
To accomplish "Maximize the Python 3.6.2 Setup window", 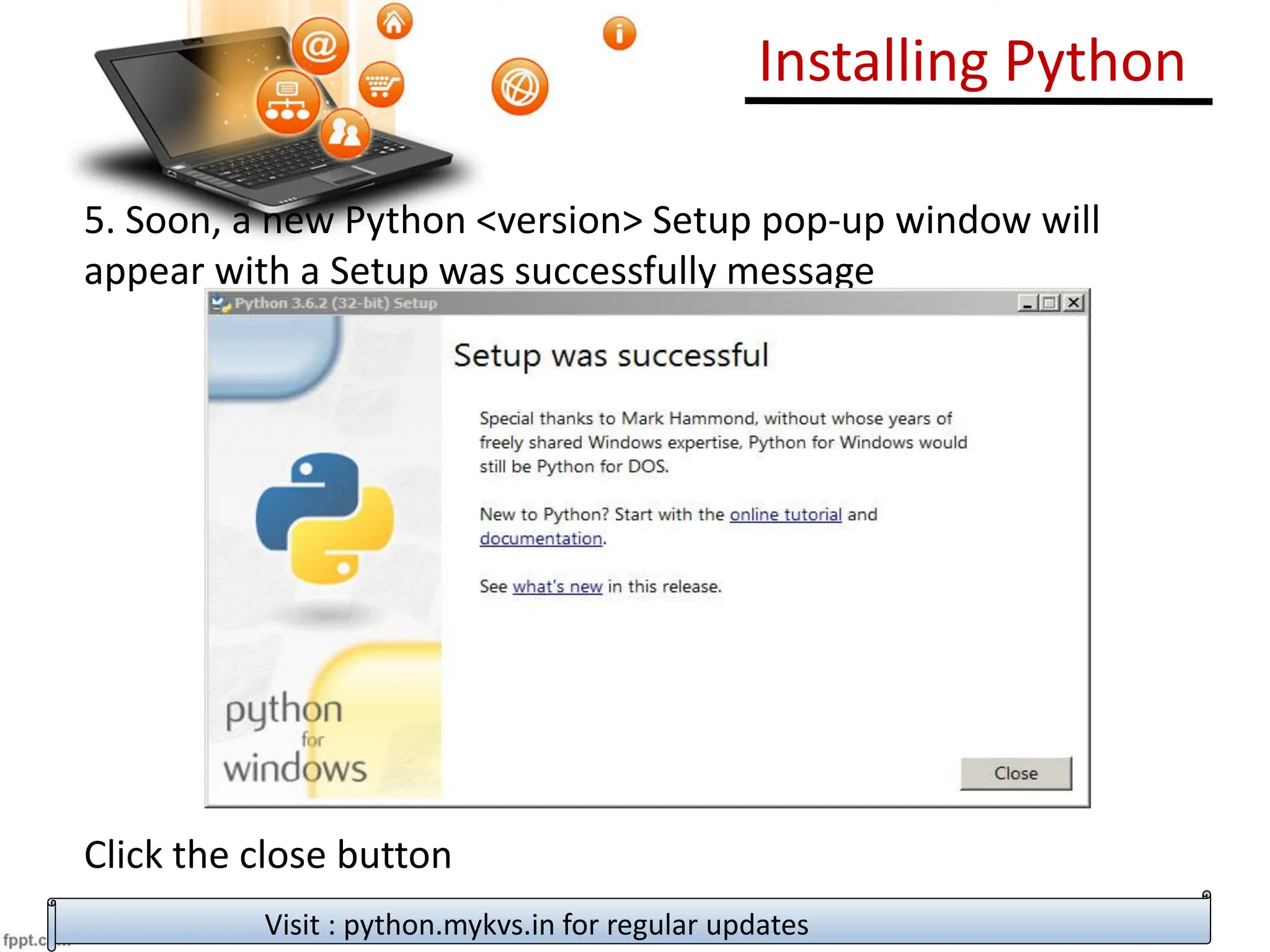I will point(1050,303).
